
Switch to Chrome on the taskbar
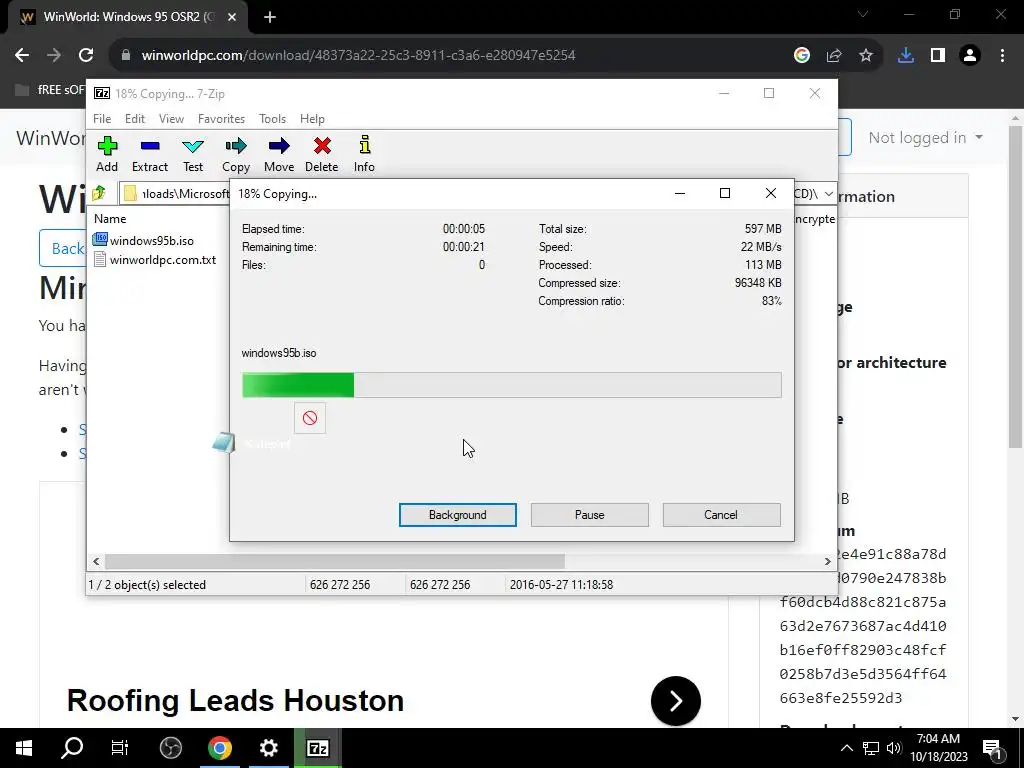point(219,748)
